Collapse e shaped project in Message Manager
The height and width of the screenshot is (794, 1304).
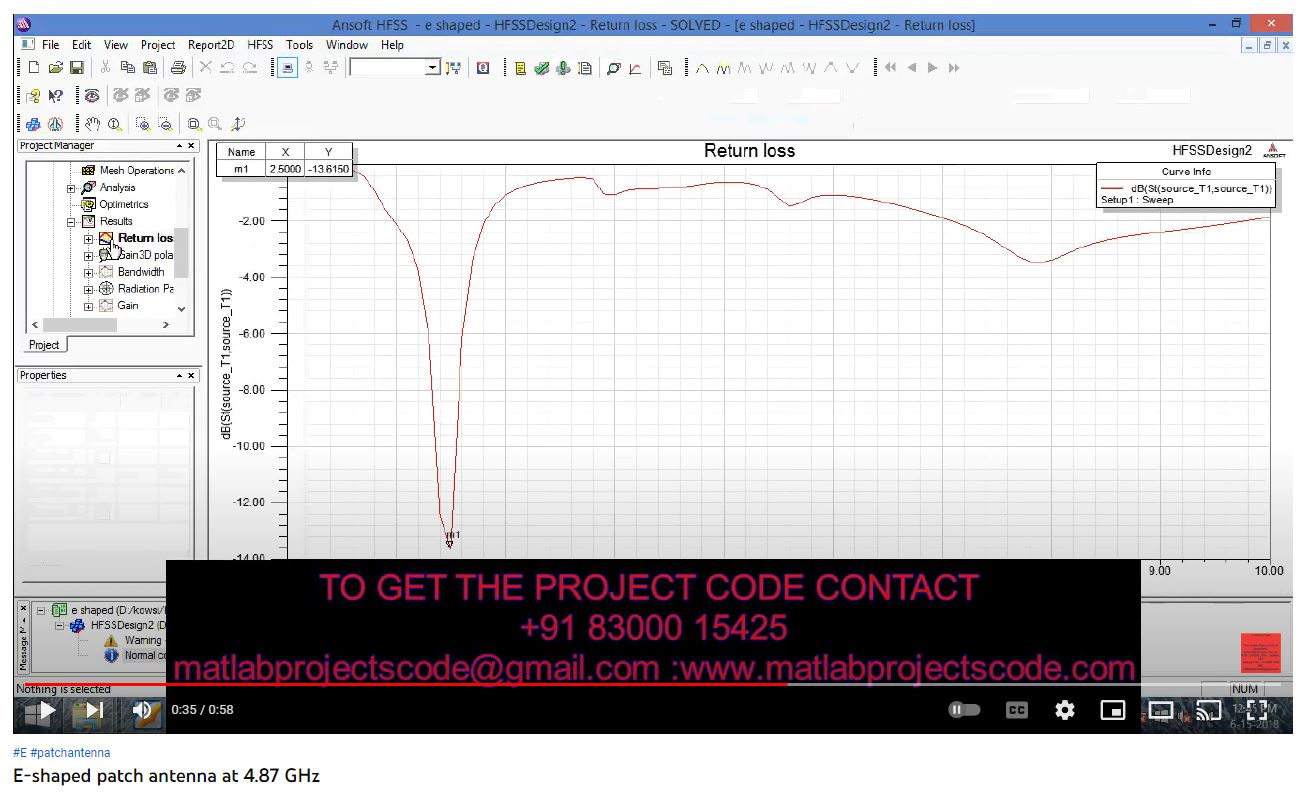(x=41, y=610)
